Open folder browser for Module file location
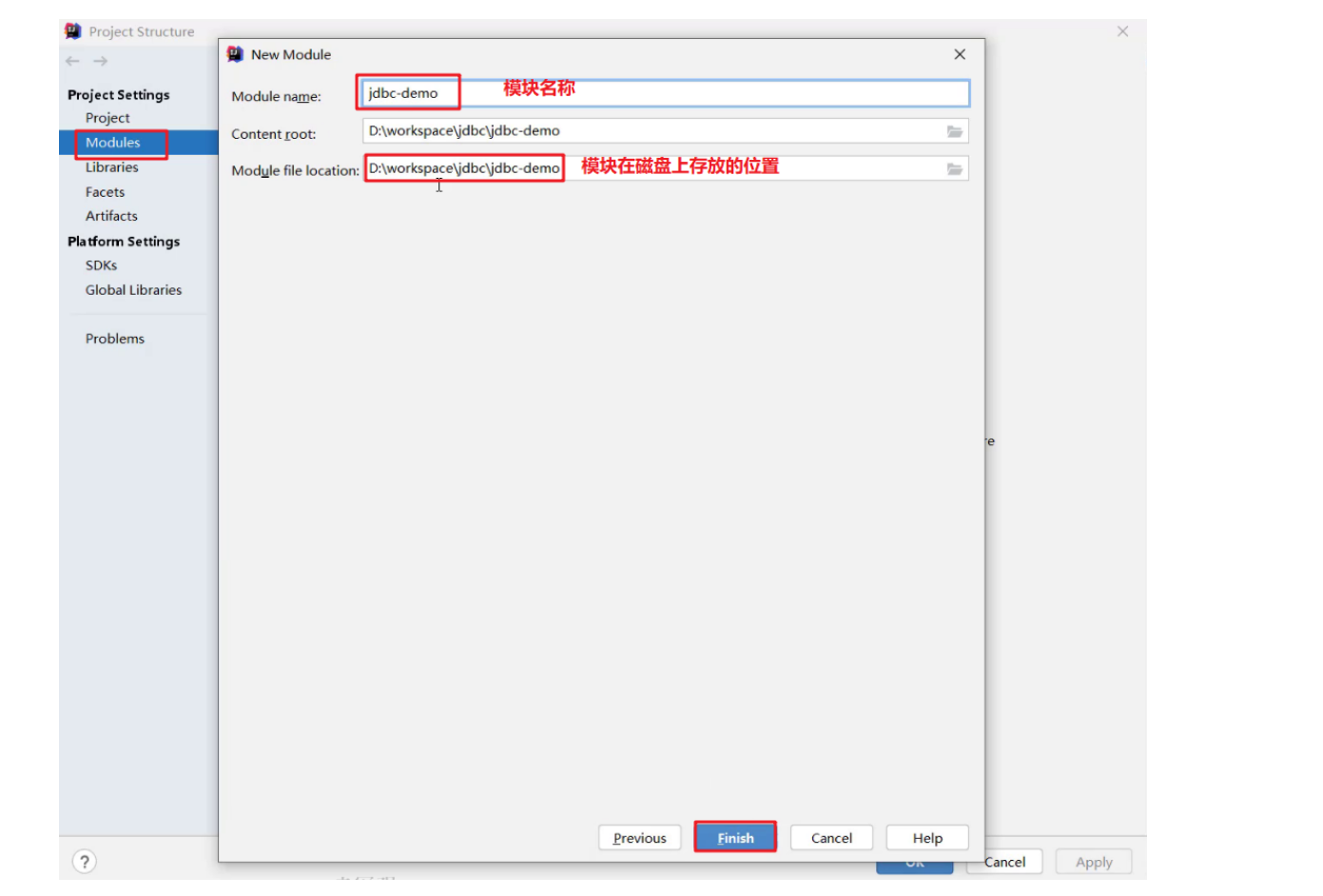 (x=955, y=168)
